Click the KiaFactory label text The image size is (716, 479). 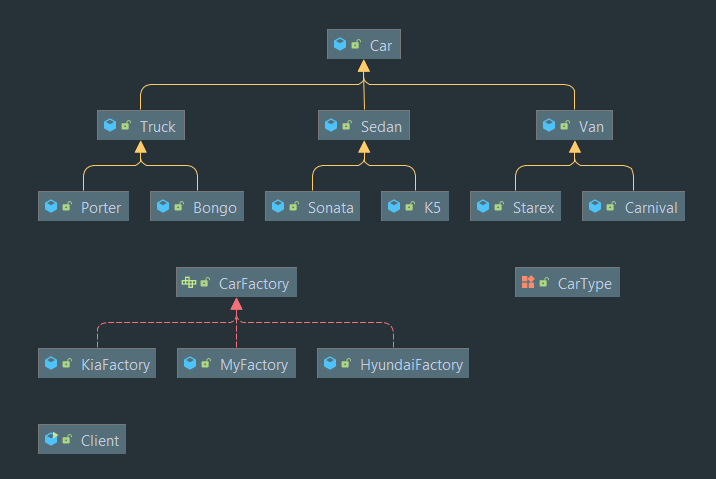point(116,365)
